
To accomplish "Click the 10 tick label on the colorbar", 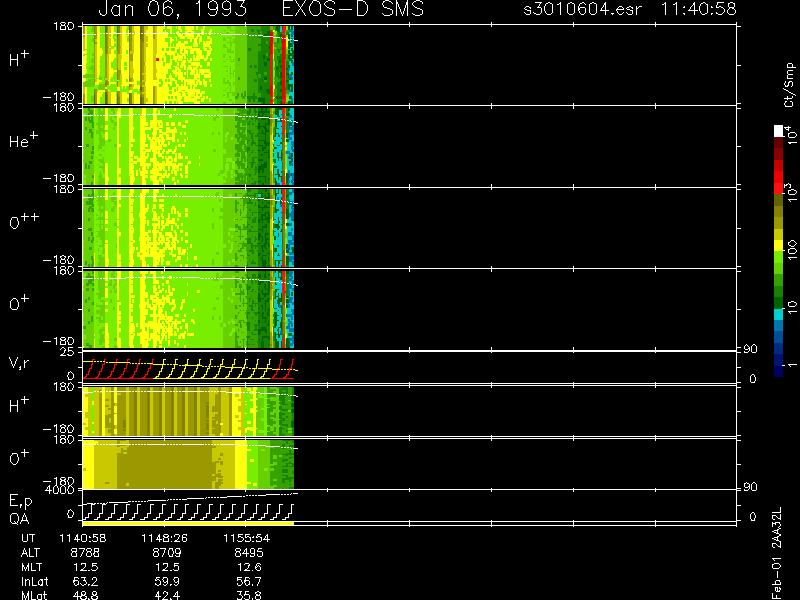I will point(791,307).
